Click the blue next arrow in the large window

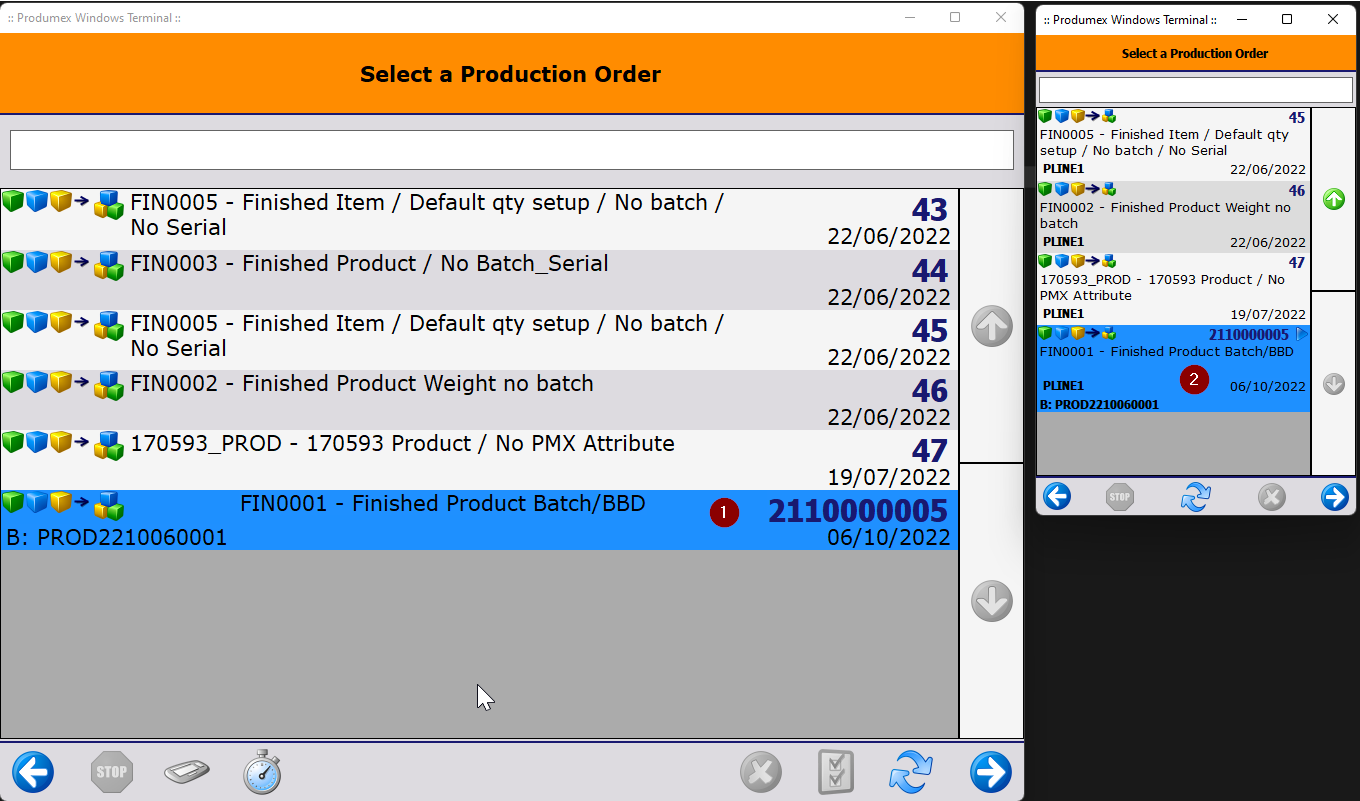(x=991, y=772)
